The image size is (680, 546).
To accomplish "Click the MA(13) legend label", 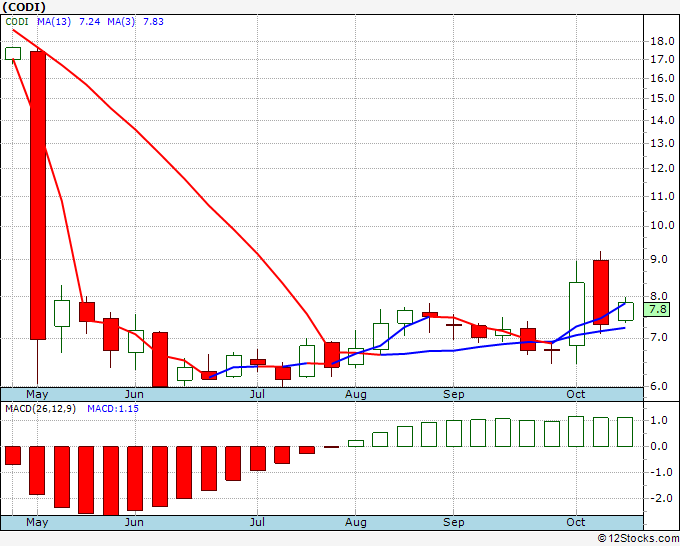I will point(54,22).
